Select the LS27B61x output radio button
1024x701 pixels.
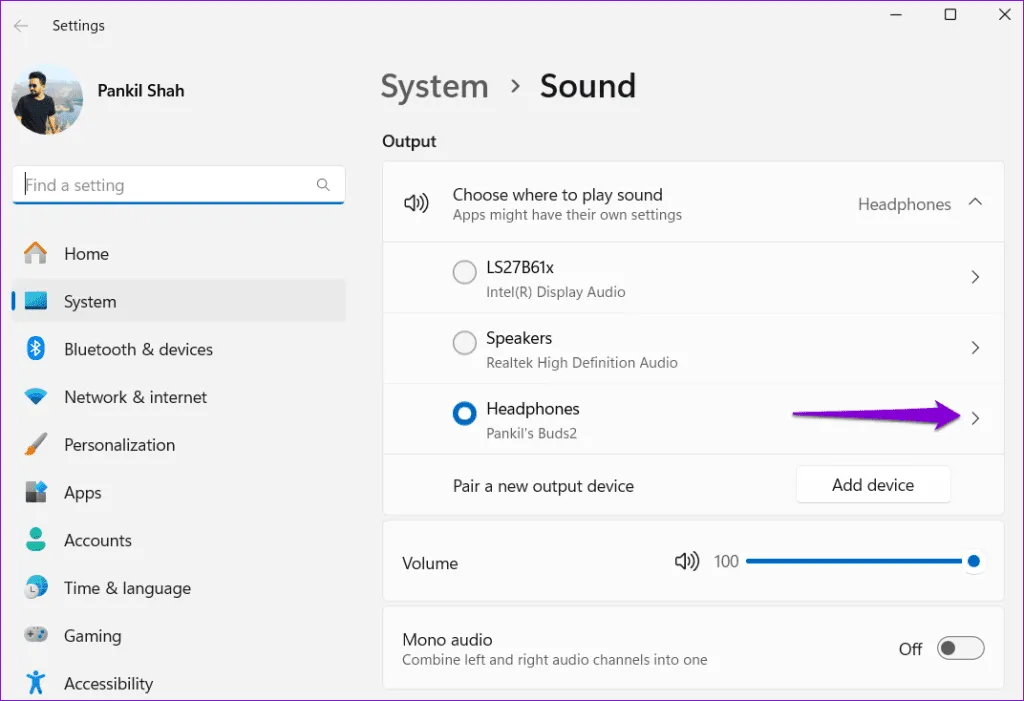[464, 272]
